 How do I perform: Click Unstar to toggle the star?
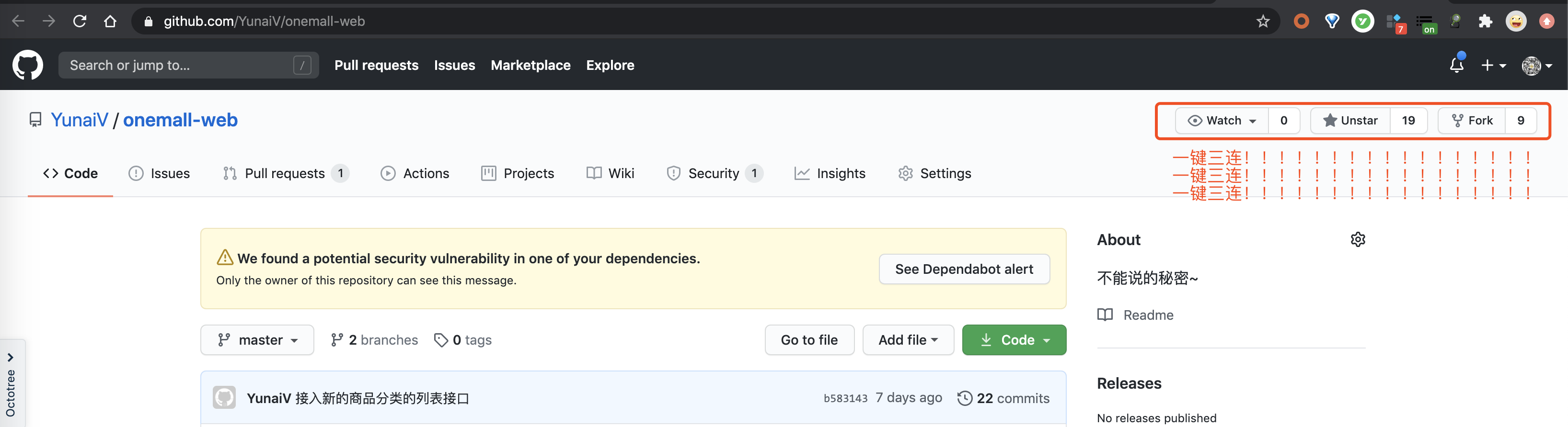click(1349, 121)
